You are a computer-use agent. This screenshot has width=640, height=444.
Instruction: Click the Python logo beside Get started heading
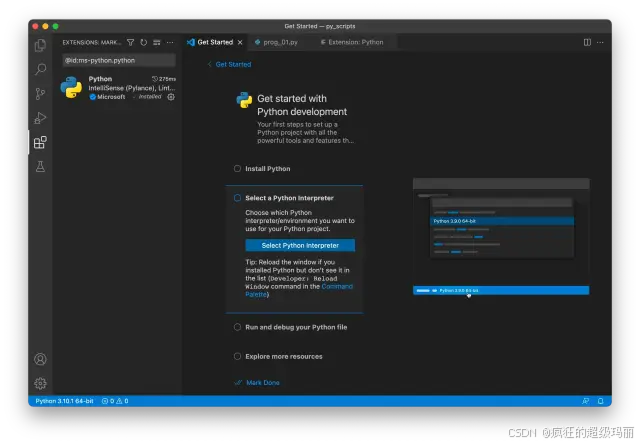point(244,100)
